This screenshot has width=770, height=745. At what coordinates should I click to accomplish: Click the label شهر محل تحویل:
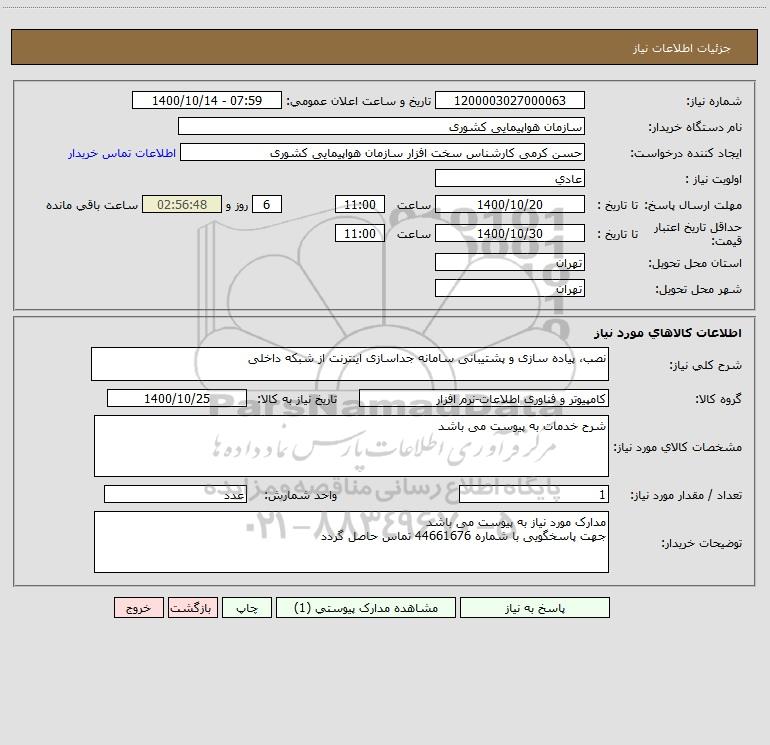[699, 290]
